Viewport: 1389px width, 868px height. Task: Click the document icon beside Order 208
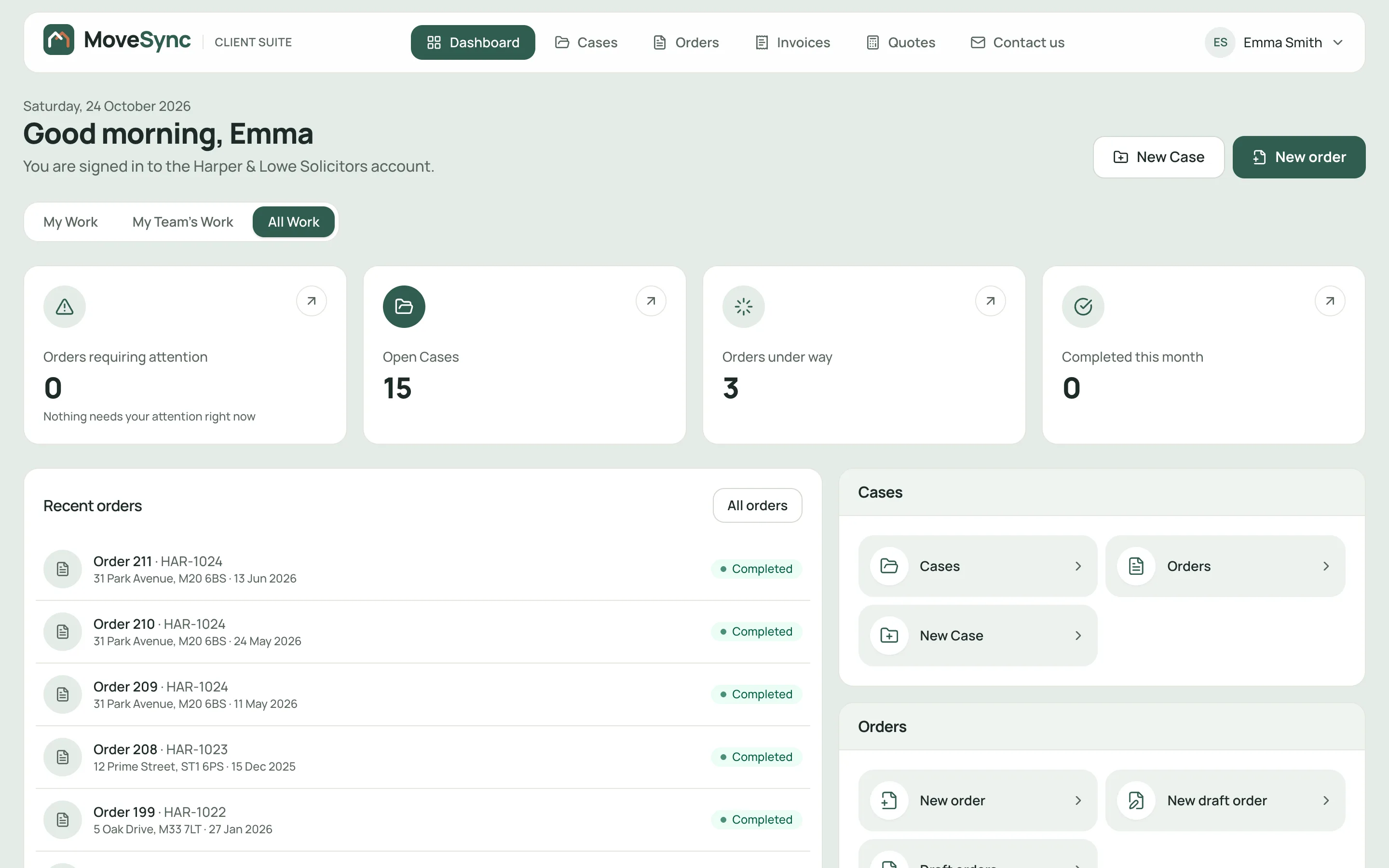pyautogui.click(x=63, y=757)
